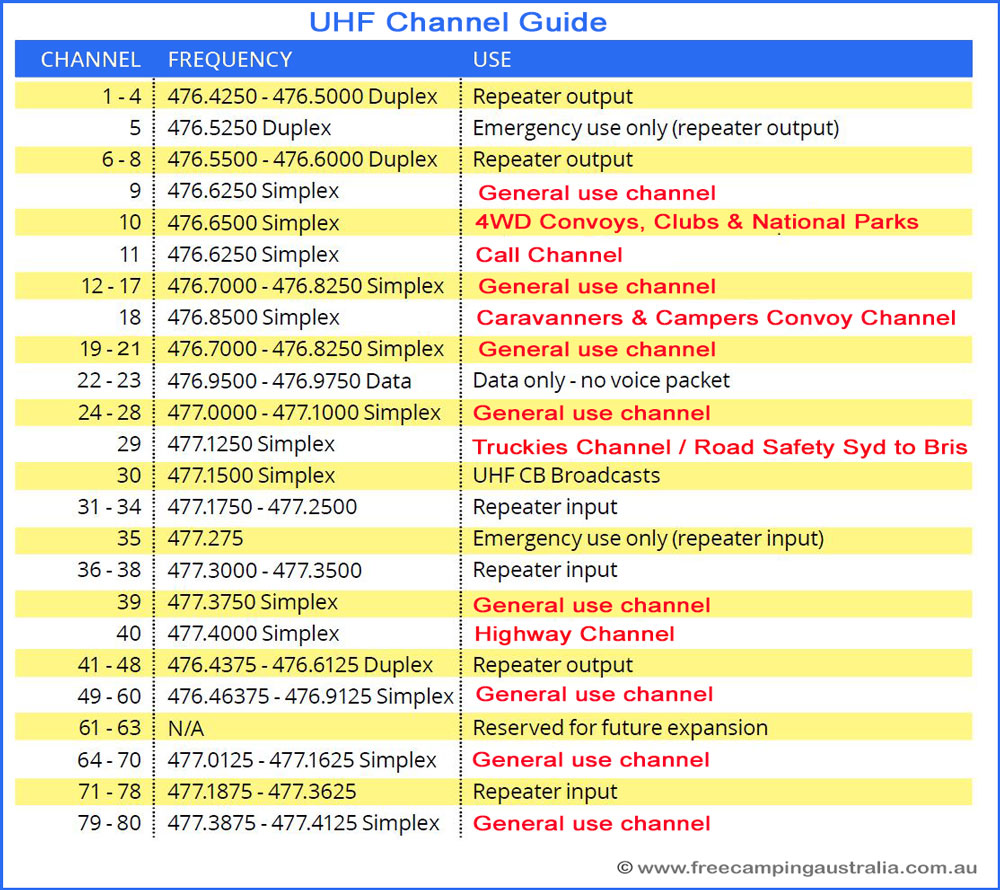Click the '476.5250 Duplex' frequency cell
The image size is (1000, 890).
coord(250,128)
